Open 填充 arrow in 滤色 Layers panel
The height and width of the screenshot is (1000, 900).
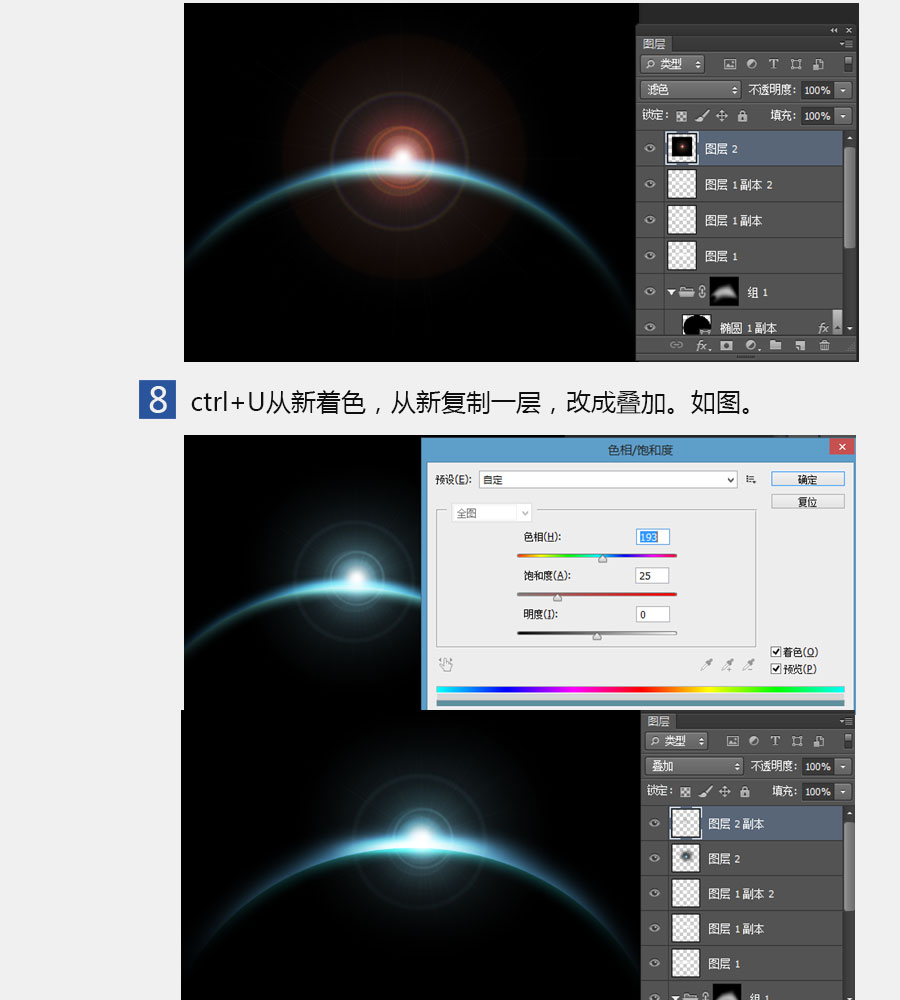(x=843, y=116)
